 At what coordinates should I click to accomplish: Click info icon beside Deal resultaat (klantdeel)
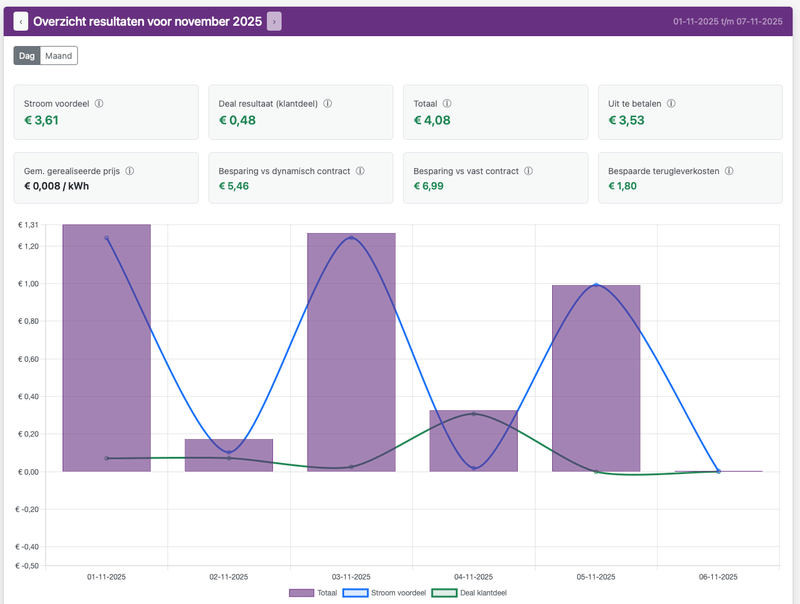328,103
